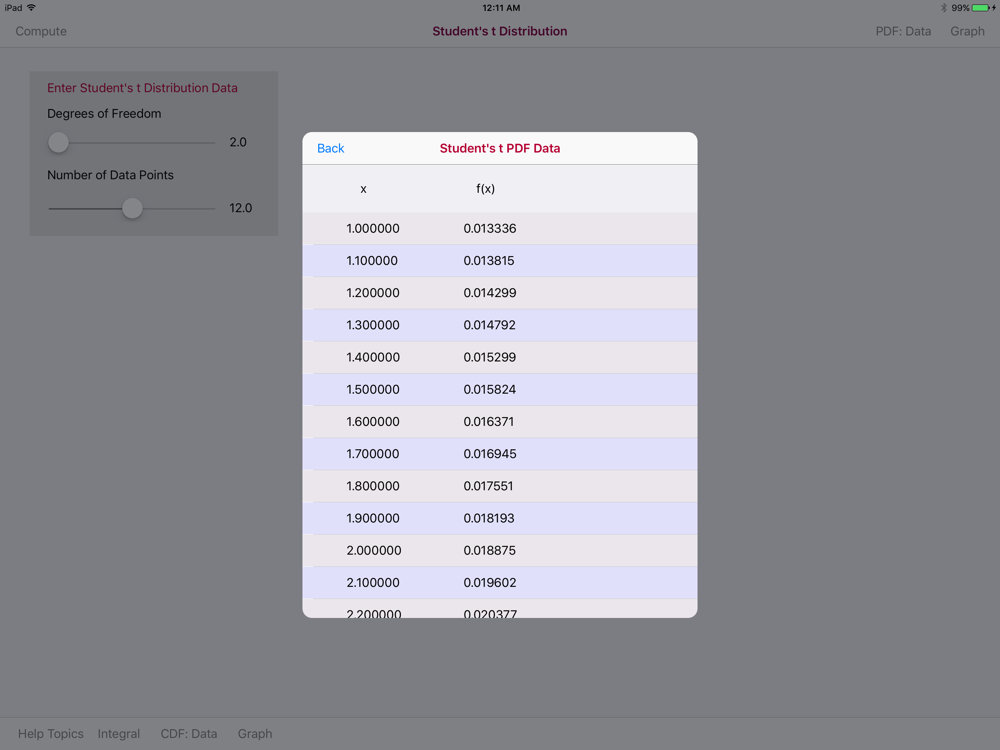Open the Integral option
The width and height of the screenshot is (1000, 750).
119,733
